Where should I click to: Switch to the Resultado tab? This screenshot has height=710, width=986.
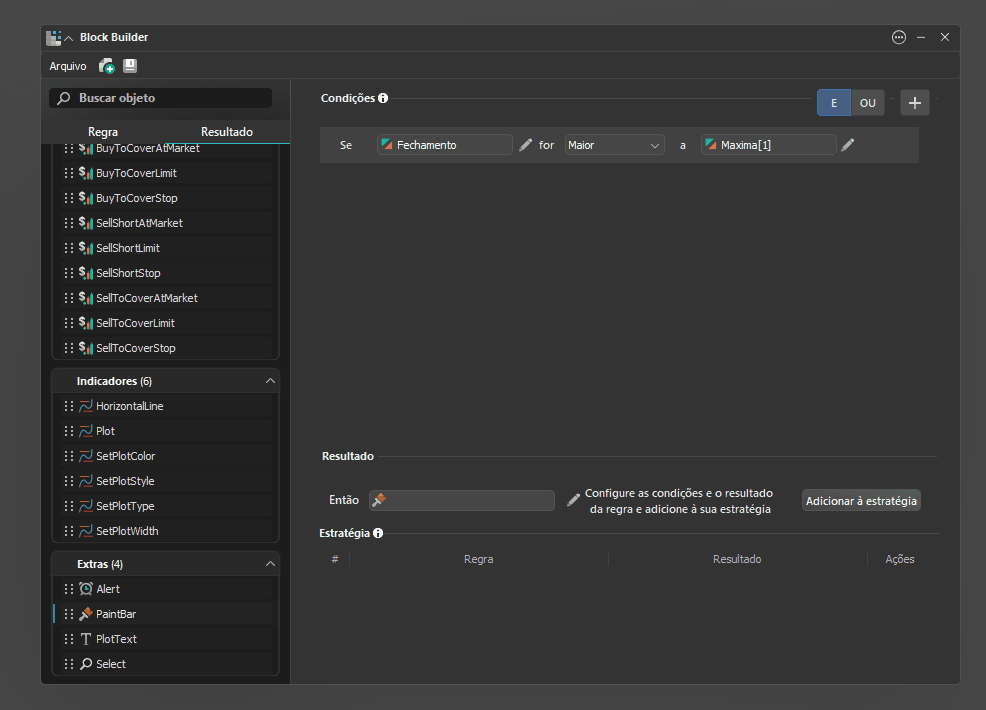226,132
